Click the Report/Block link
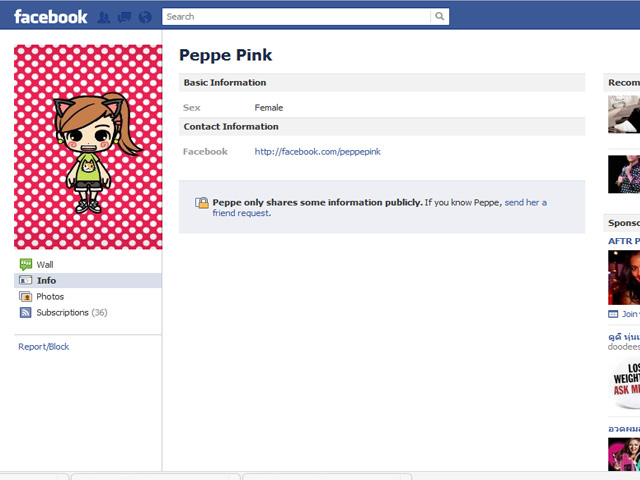The image size is (640, 480). tap(44, 347)
